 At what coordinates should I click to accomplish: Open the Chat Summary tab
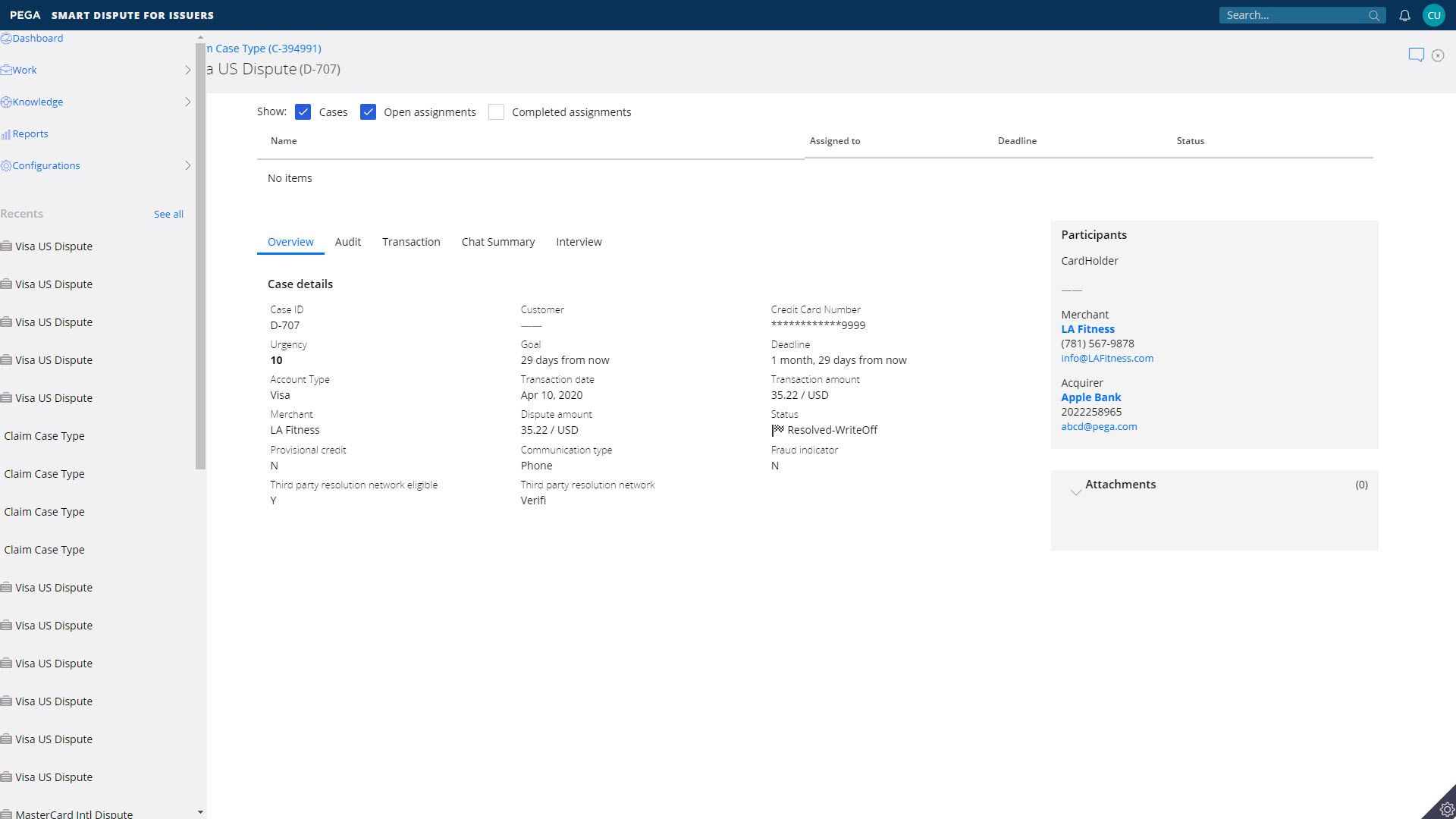[x=497, y=242]
